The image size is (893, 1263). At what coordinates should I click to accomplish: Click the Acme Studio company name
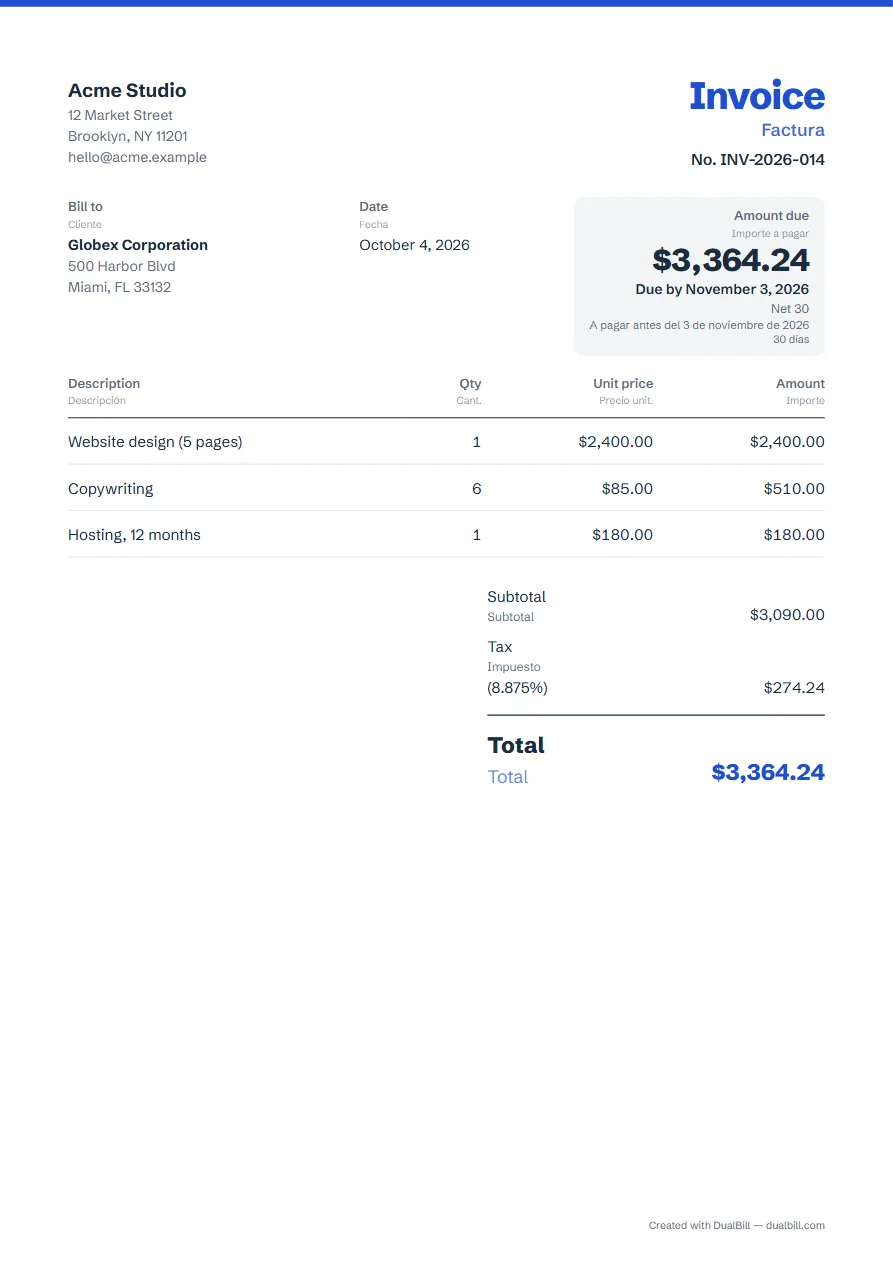(127, 90)
